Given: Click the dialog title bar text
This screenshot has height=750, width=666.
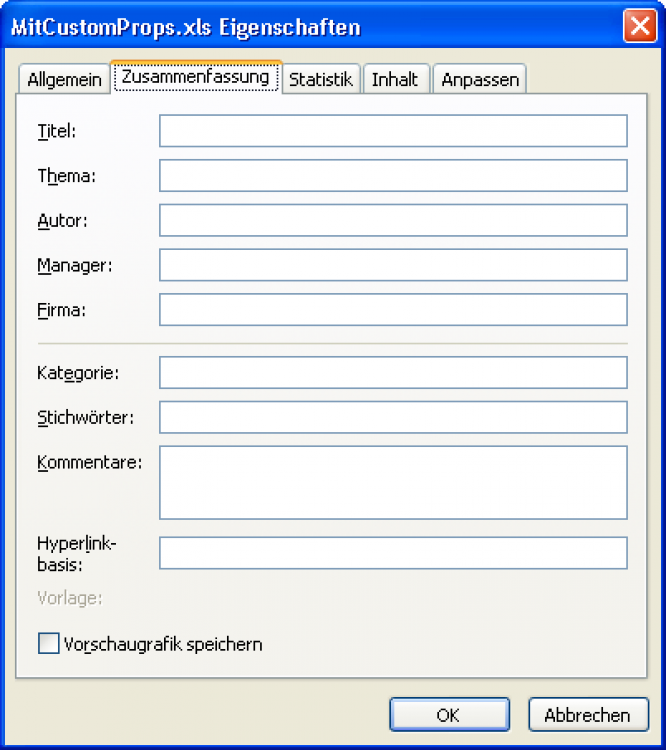Looking at the screenshot, I should [186, 28].
